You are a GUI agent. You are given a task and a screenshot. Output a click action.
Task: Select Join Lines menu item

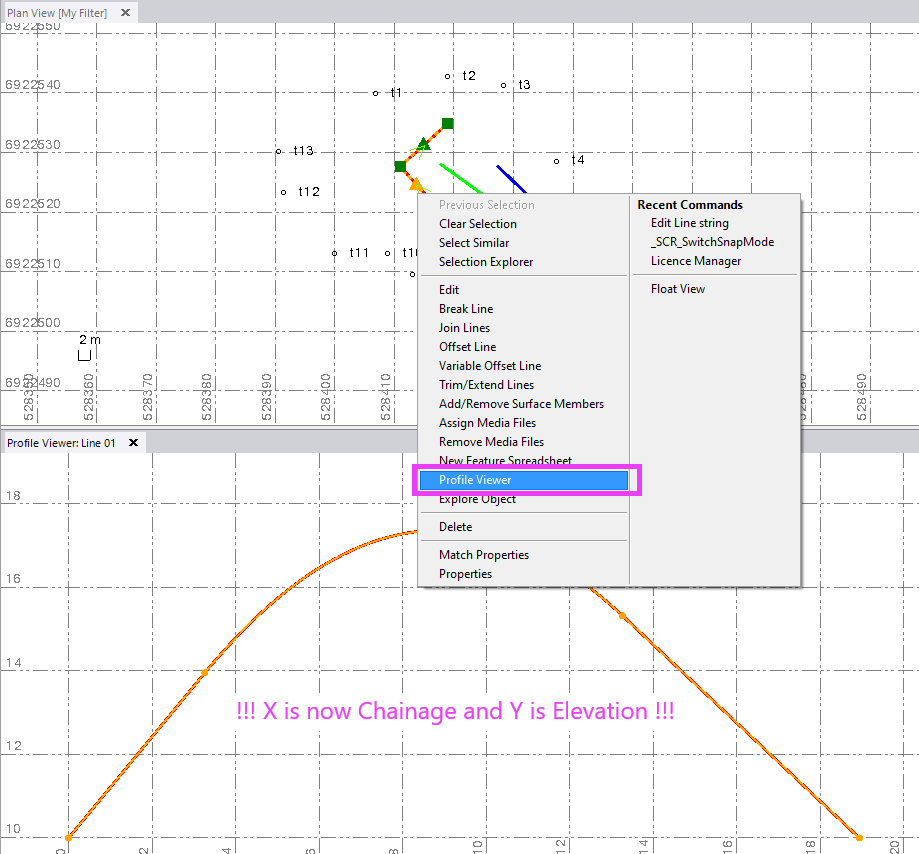point(464,328)
